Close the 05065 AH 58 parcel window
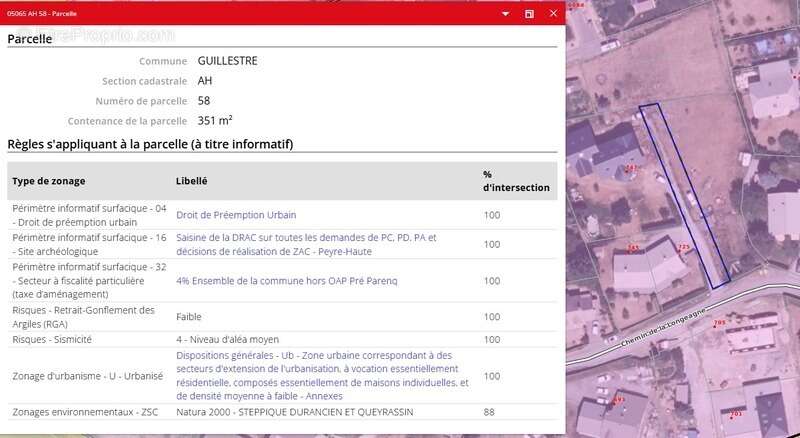Viewport: 800px width, 438px height. pyautogui.click(x=553, y=14)
